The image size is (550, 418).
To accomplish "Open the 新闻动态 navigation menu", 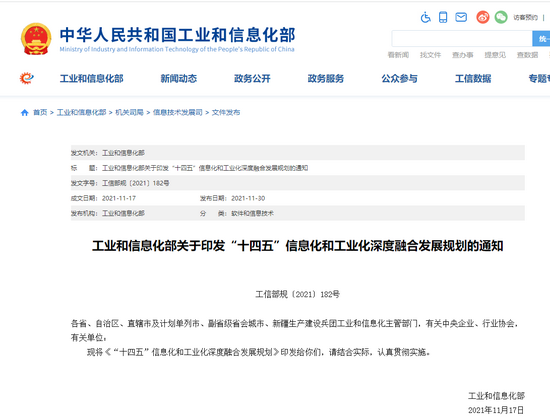I will 179,79.
